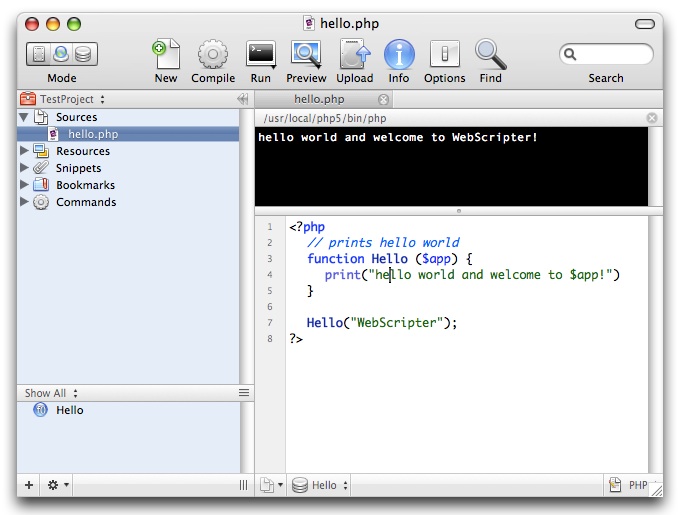Click the print statement on line 4
Viewport: 681px width, 515px height.
(x=472, y=274)
